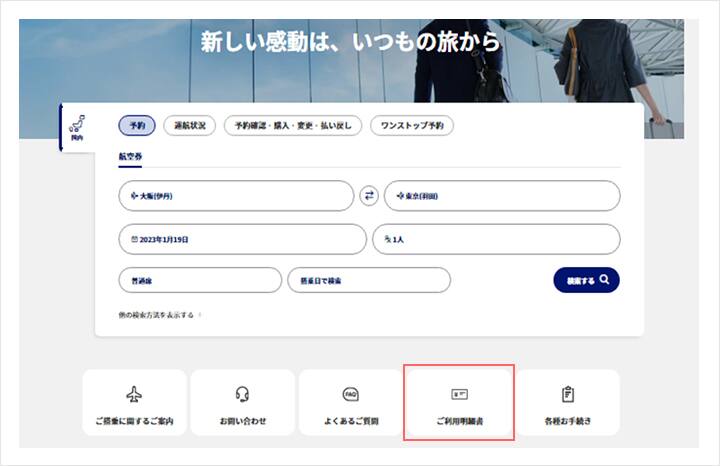Open the 各種お手続き clipboard tile
The width and height of the screenshot is (720, 466).
[x=567, y=403]
